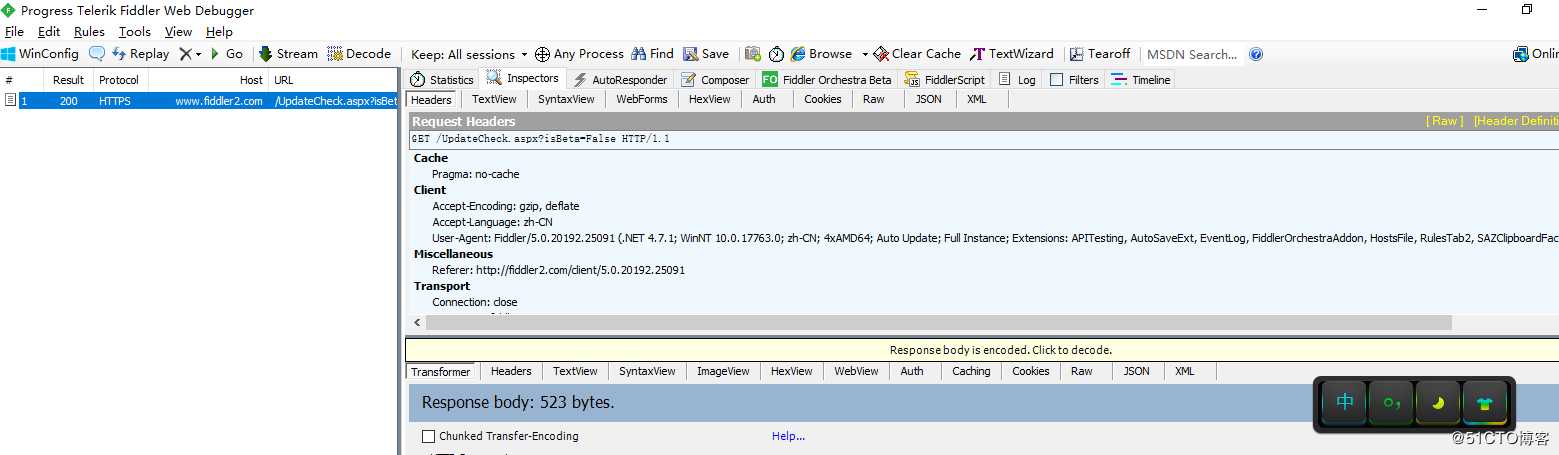Open the Edit menu
Screen dimensions: 1559x455
point(49,31)
